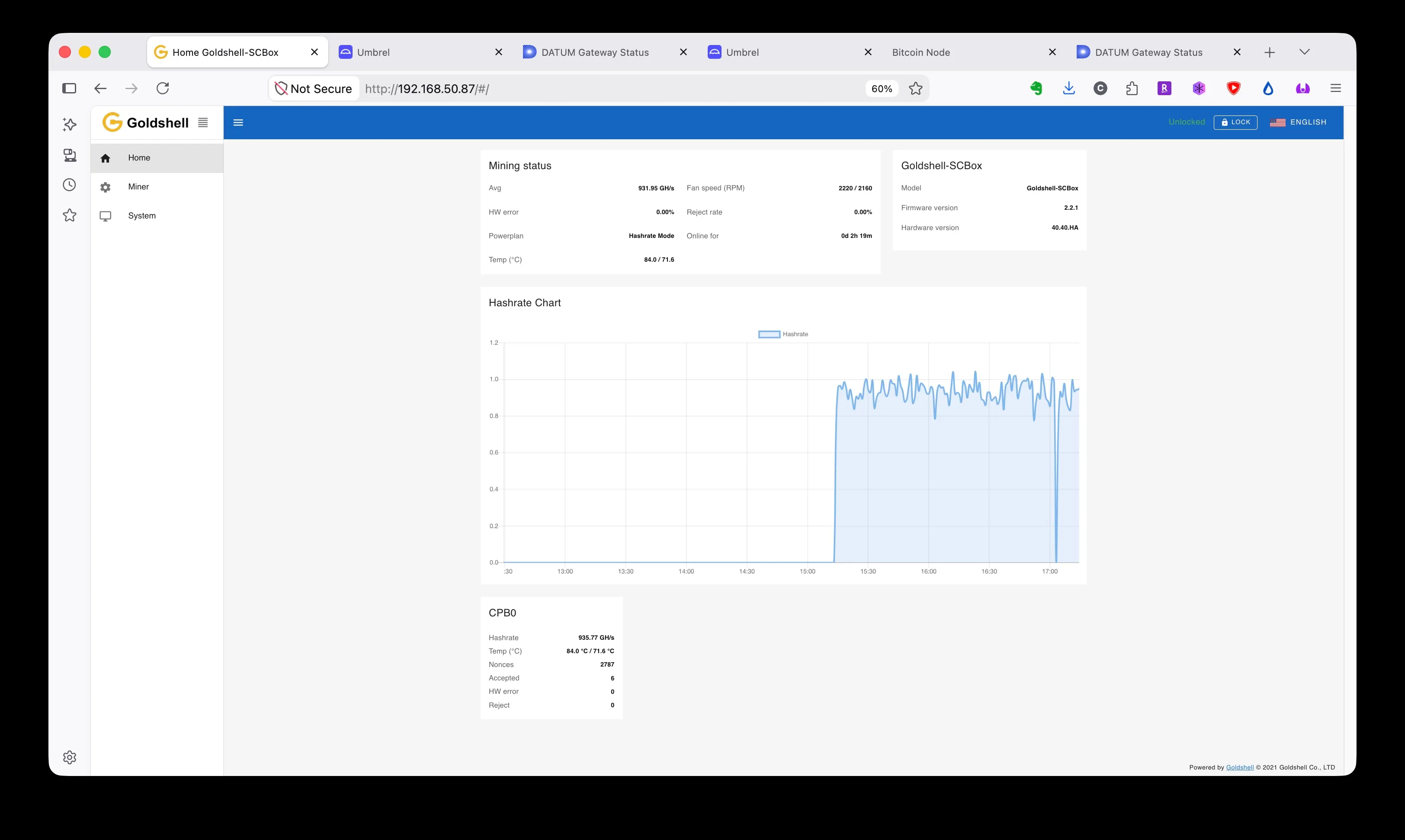Expand the list all tabs chevron
Screen dimensions: 1405x840
point(1305,52)
